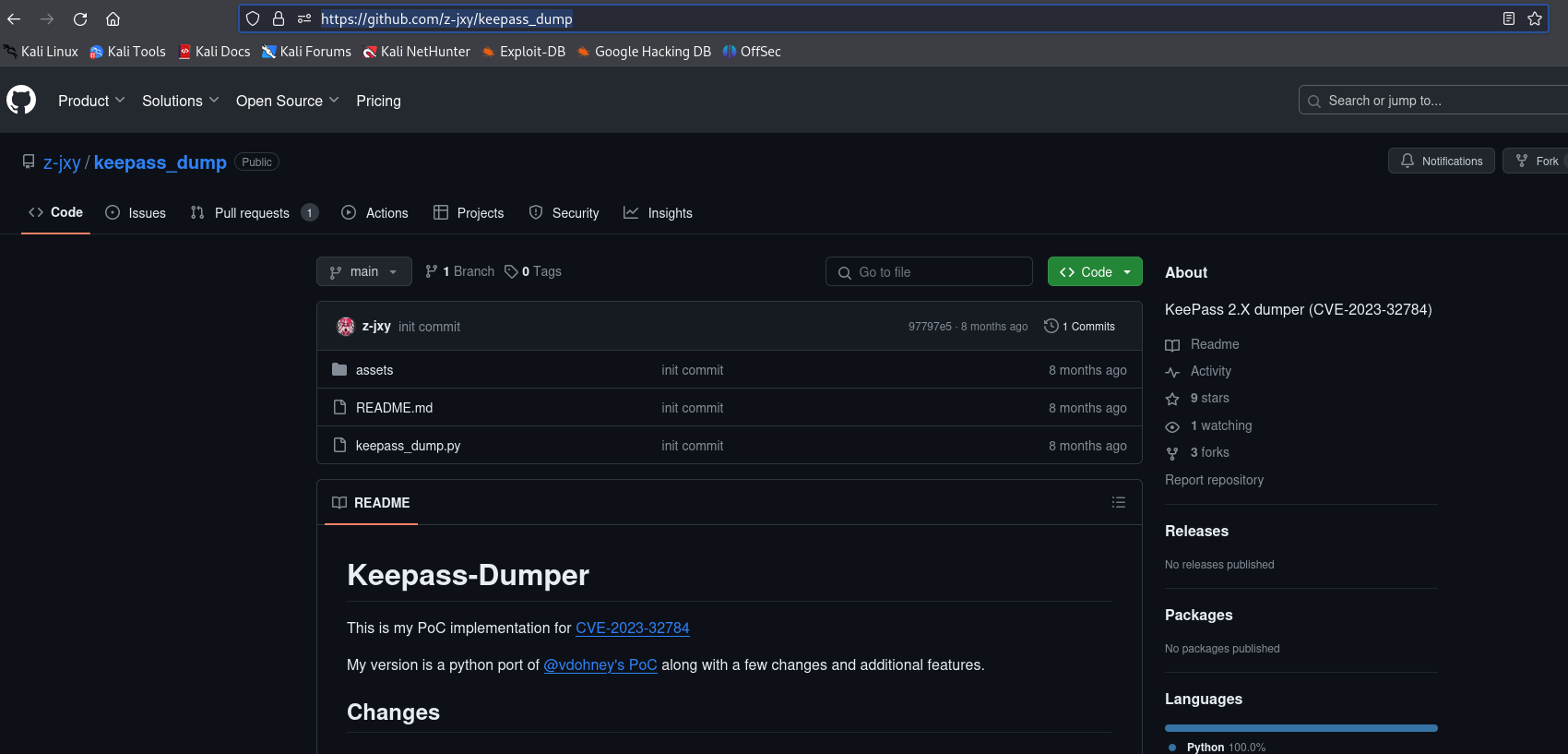Switch to the Pull requests tab
The image size is (1568, 754).
tap(254, 213)
